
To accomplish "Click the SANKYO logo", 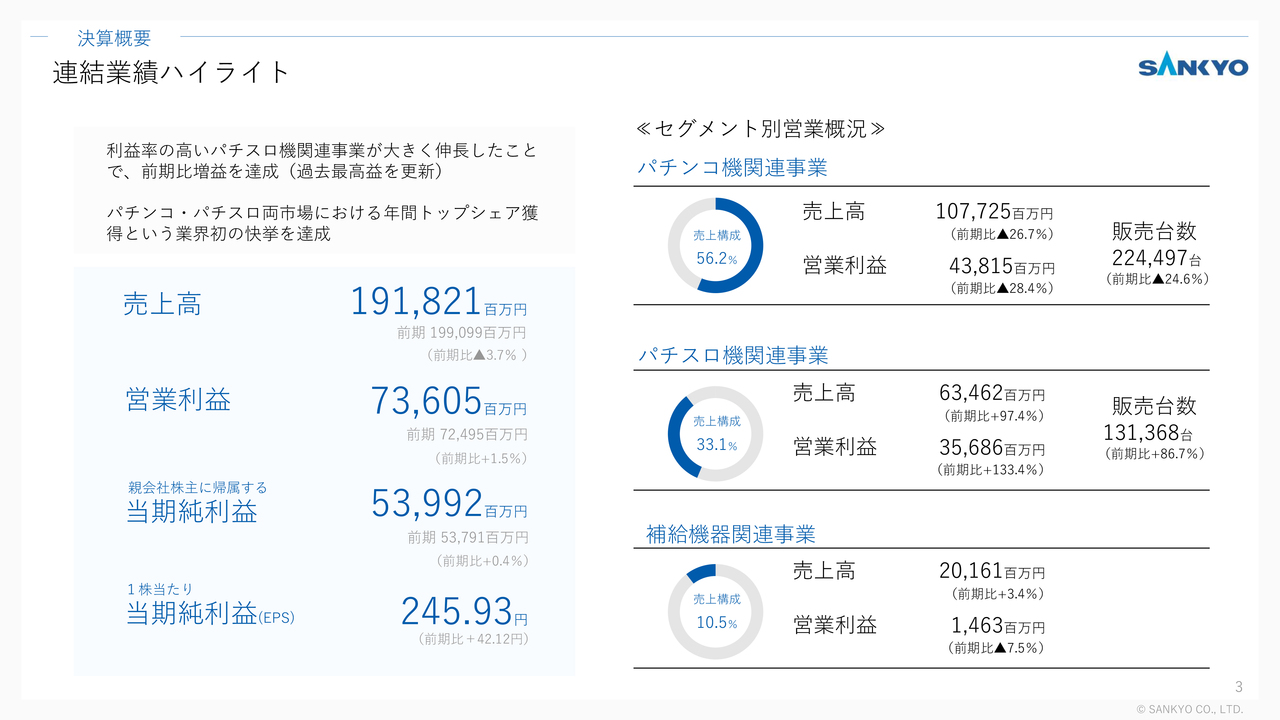I will [1192, 66].
